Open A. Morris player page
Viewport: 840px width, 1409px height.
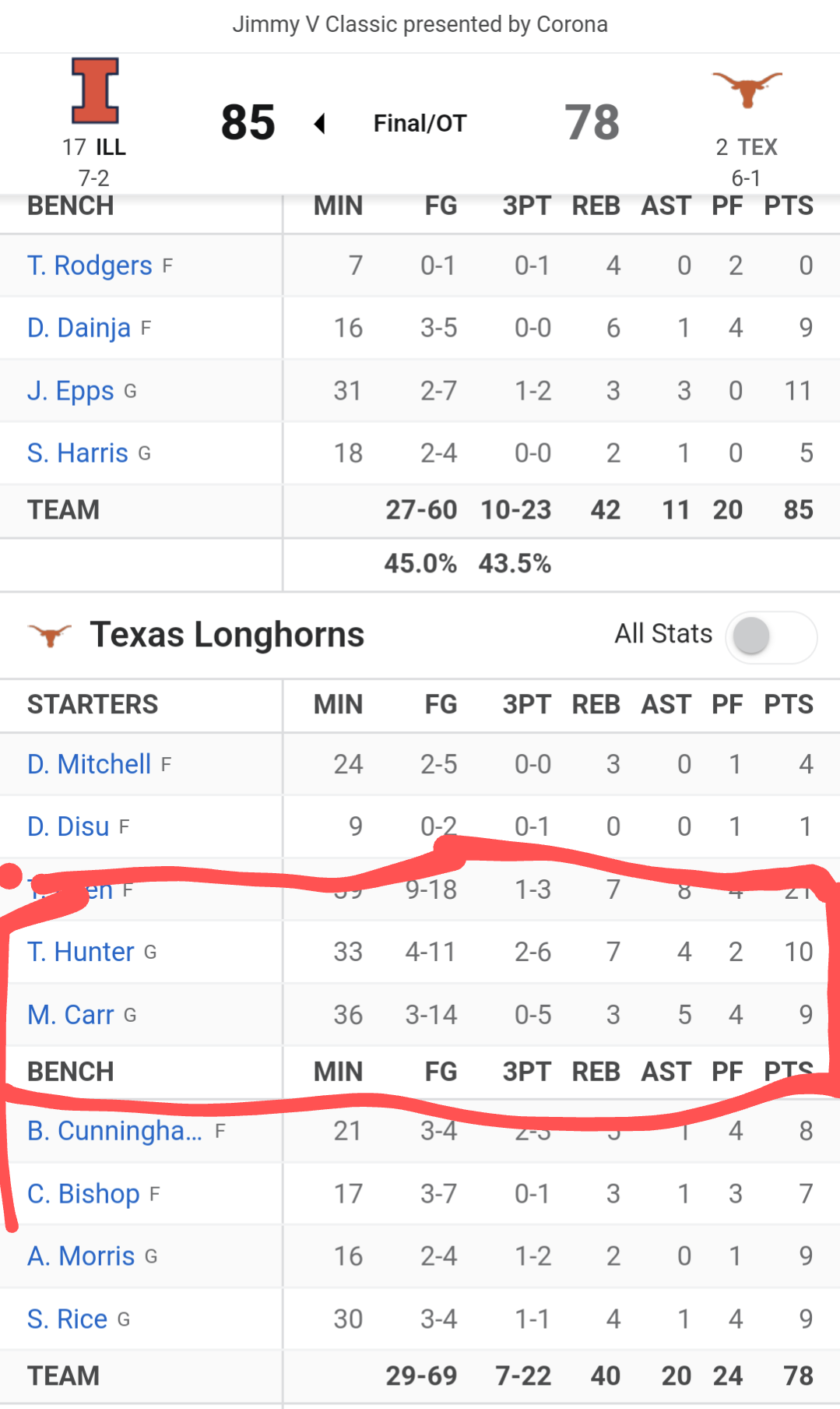(81, 1256)
